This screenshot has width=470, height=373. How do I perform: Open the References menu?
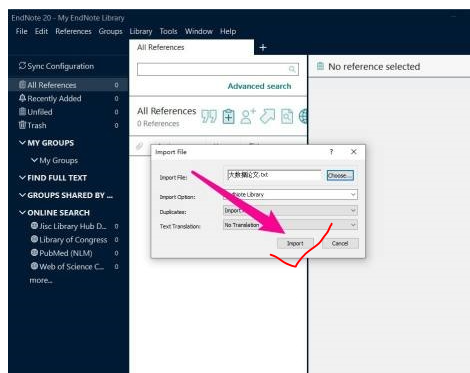click(73, 31)
